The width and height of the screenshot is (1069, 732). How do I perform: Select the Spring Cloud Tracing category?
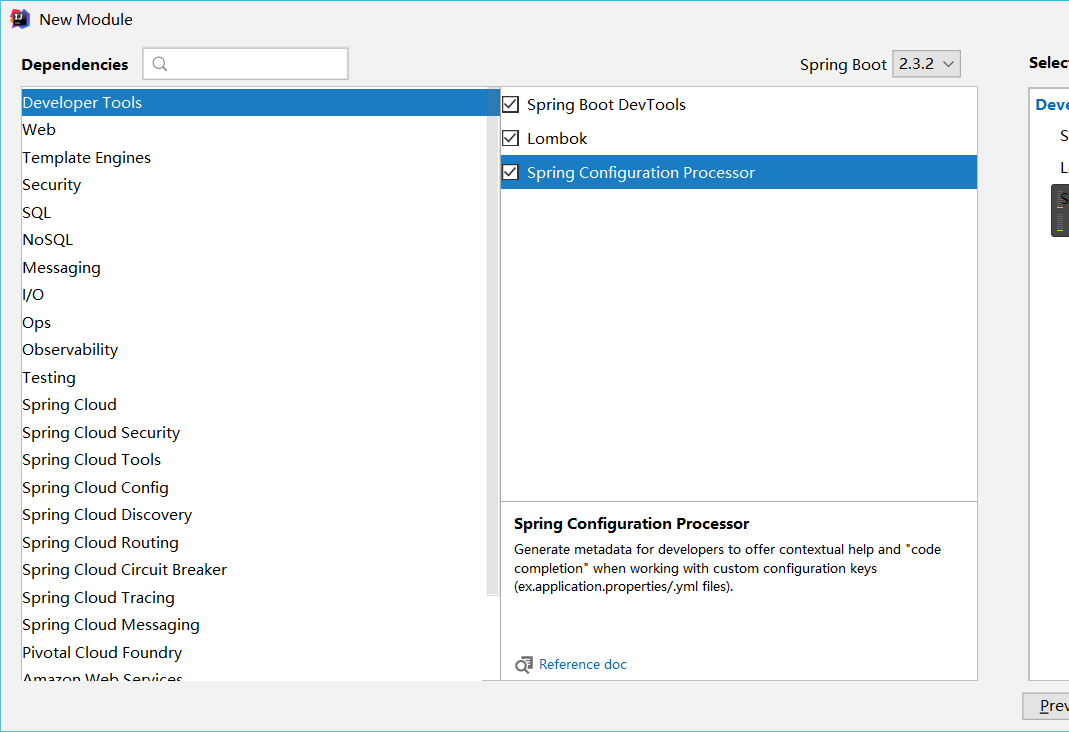(254, 598)
